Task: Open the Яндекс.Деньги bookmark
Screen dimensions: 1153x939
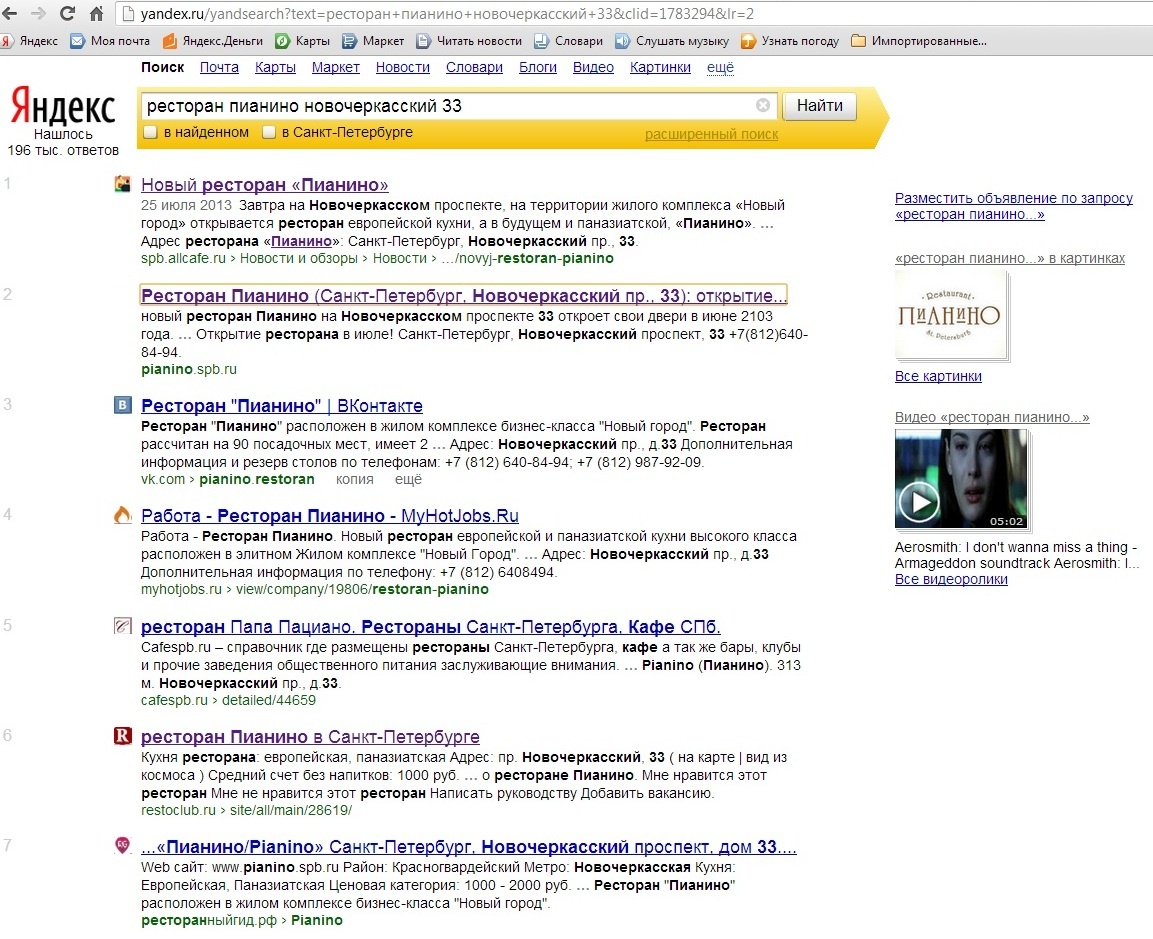Action: tap(213, 41)
